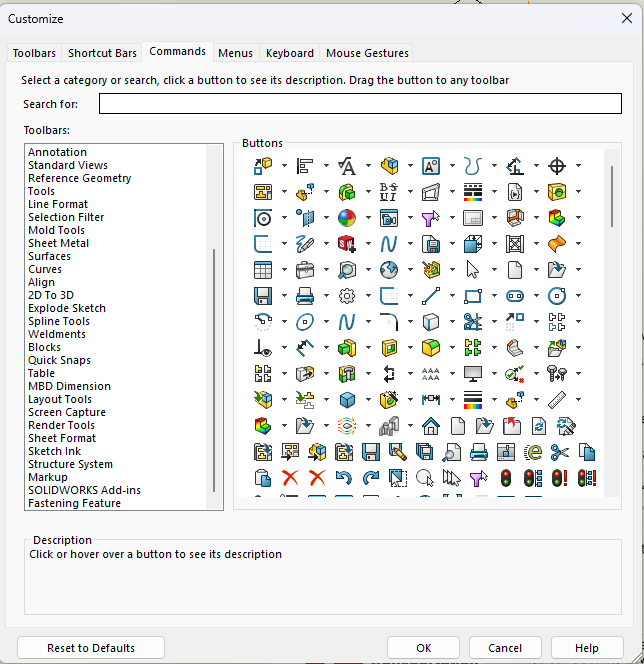Select Sheet Metal in the Toolbars list

[x=58, y=243]
